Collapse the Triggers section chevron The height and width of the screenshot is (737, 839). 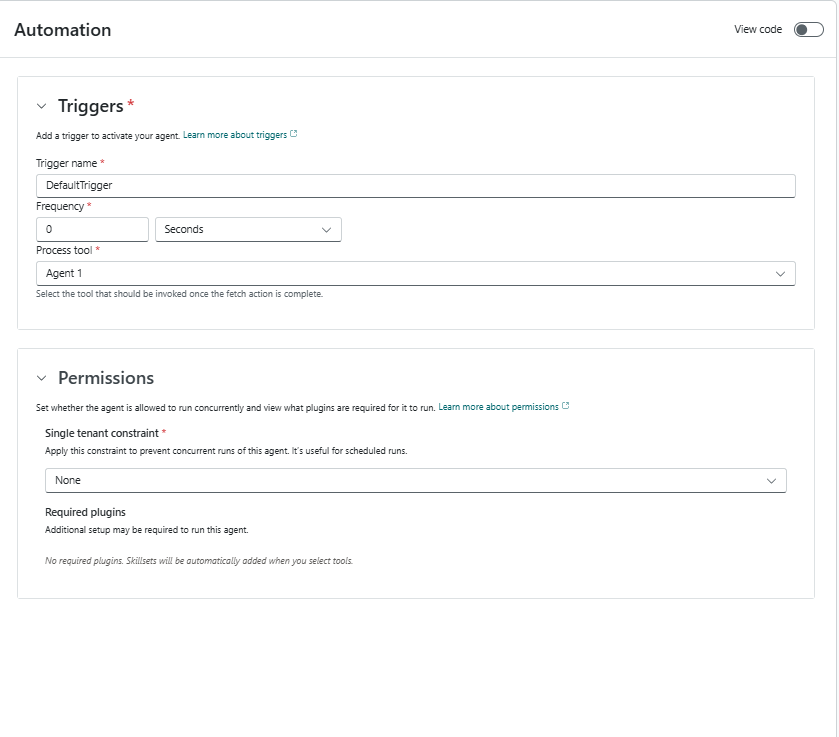pyautogui.click(x=41, y=106)
